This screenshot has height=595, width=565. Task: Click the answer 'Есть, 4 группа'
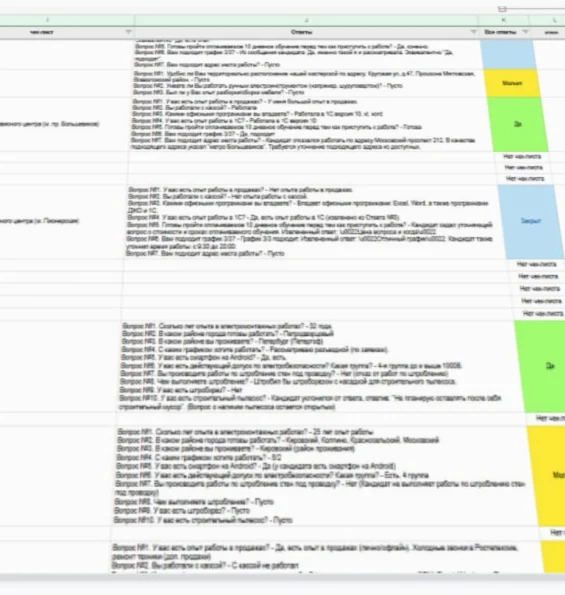click(406, 475)
